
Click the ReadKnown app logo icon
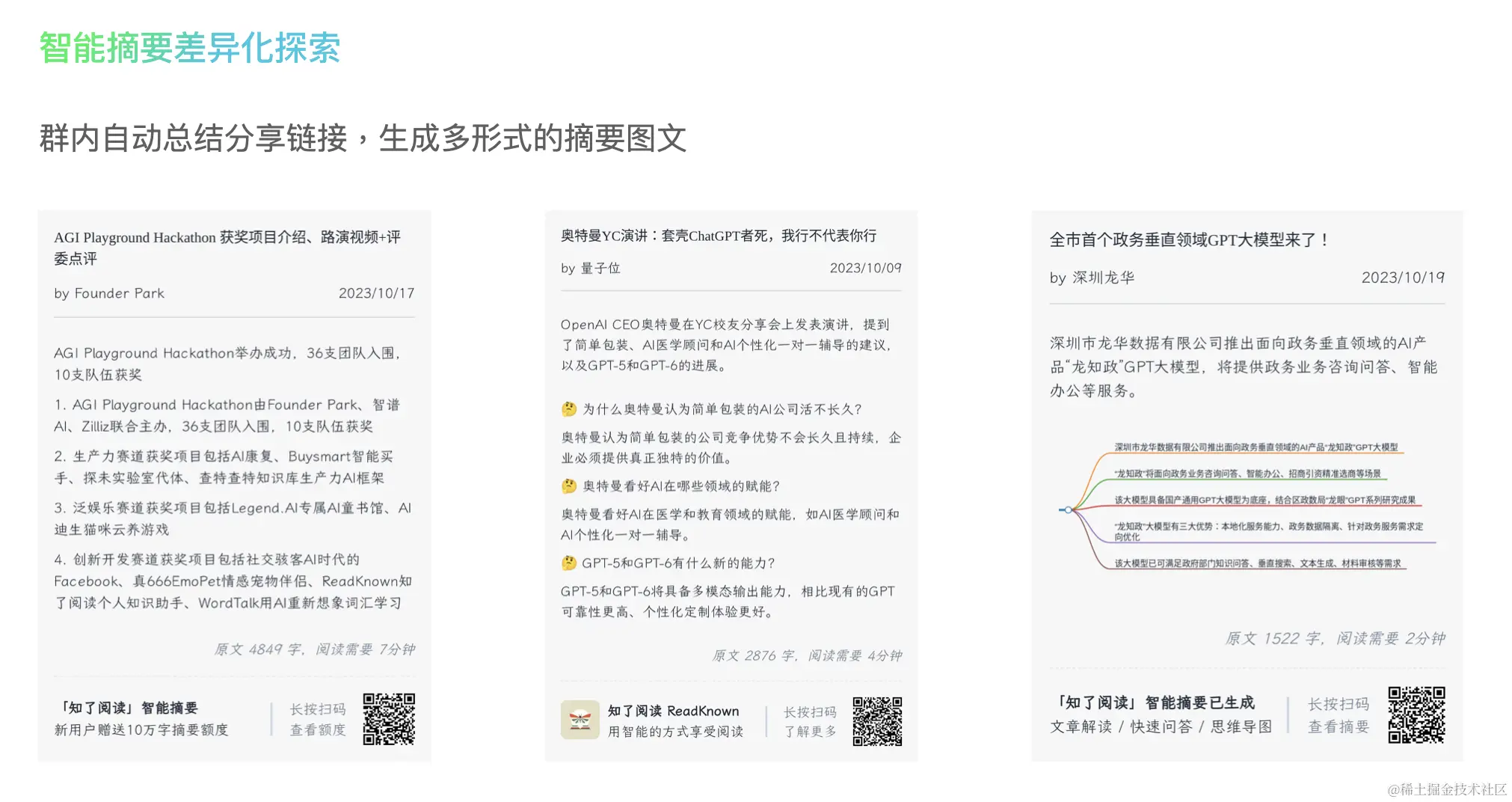point(580,720)
